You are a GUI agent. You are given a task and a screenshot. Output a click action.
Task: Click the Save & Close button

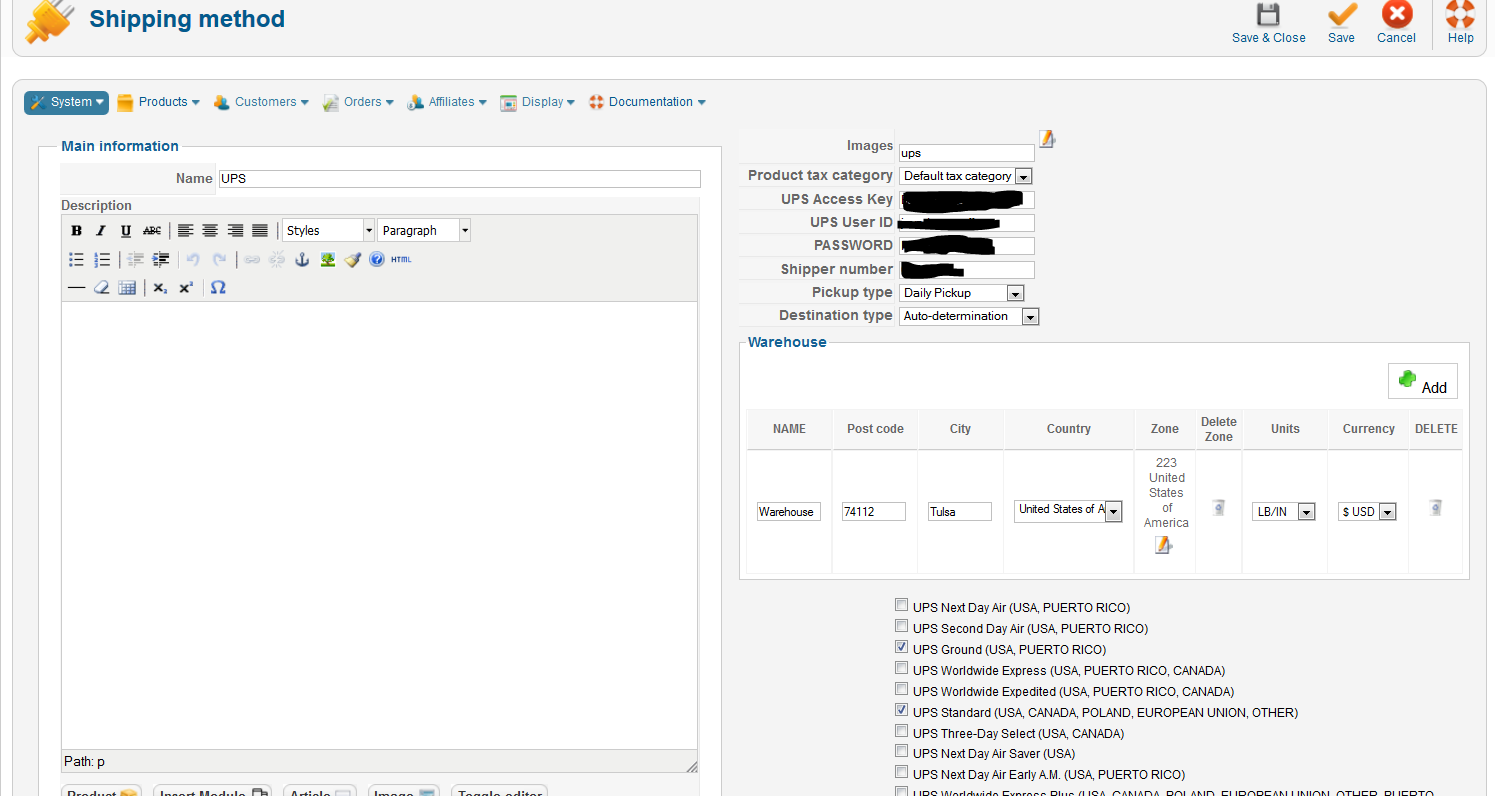[1268, 24]
